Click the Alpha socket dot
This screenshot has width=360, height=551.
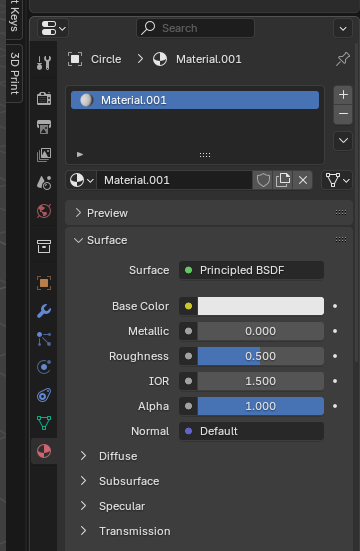point(188,406)
